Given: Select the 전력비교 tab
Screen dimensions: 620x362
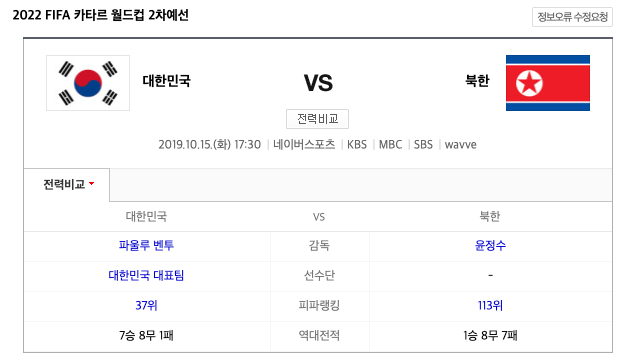Looking at the screenshot, I should tap(66, 185).
